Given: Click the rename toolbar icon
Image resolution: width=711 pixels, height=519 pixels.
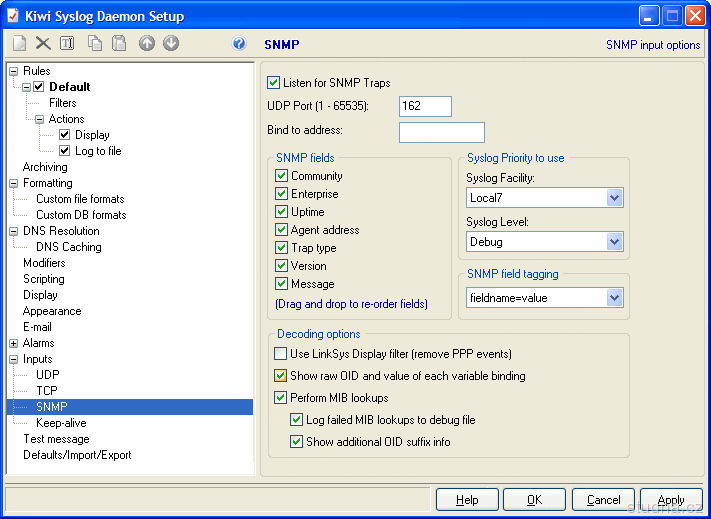Looking at the screenshot, I should pyautogui.click(x=67, y=44).
